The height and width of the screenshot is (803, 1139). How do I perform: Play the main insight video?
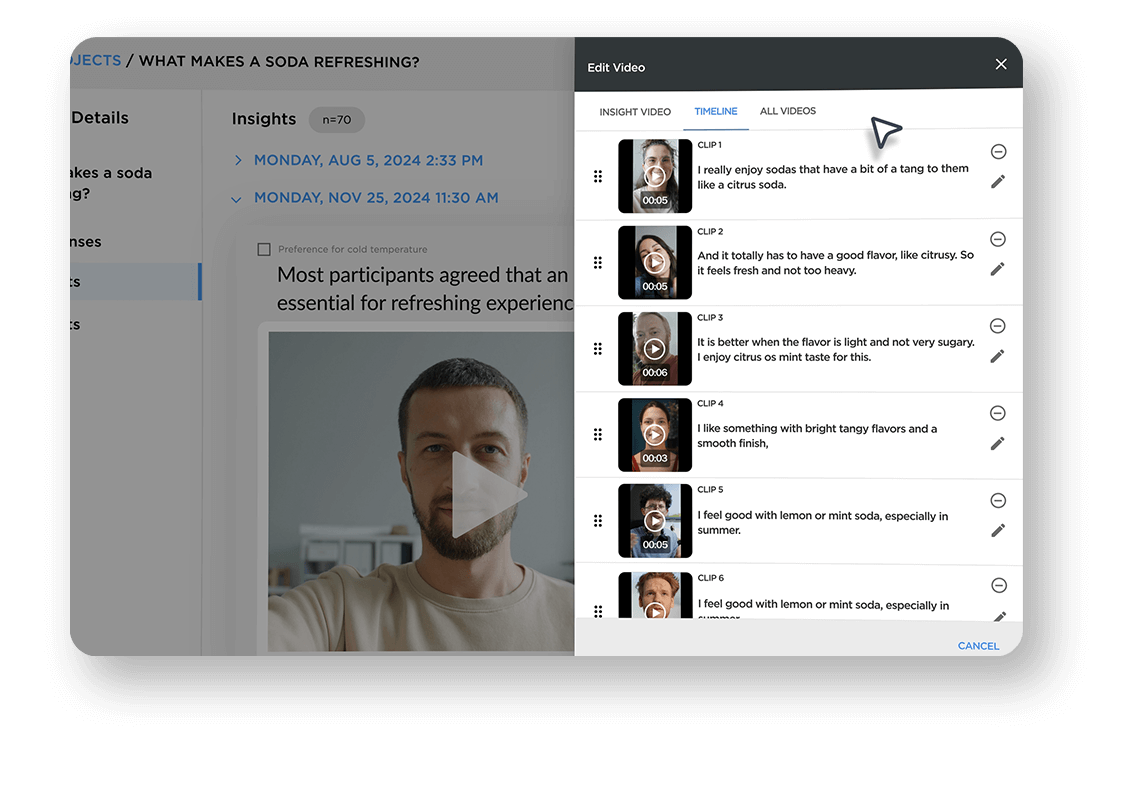tap(488, 494)
